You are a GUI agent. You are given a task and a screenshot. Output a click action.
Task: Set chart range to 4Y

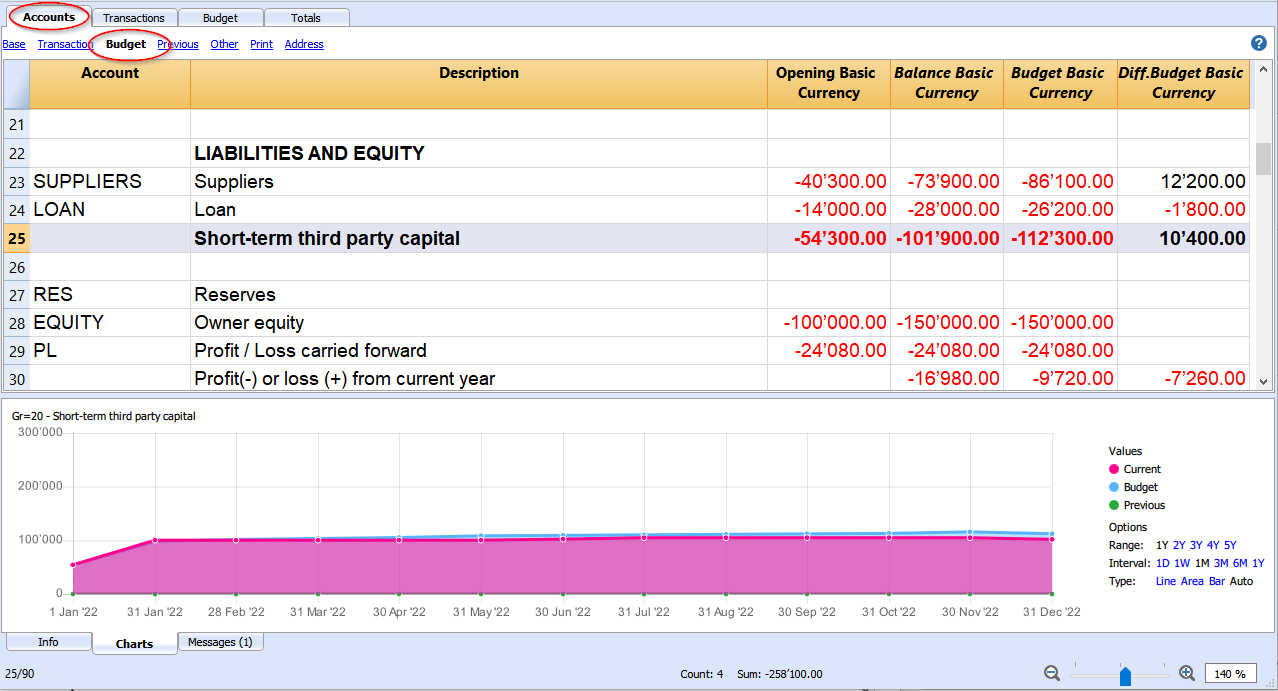point(1213,545)
